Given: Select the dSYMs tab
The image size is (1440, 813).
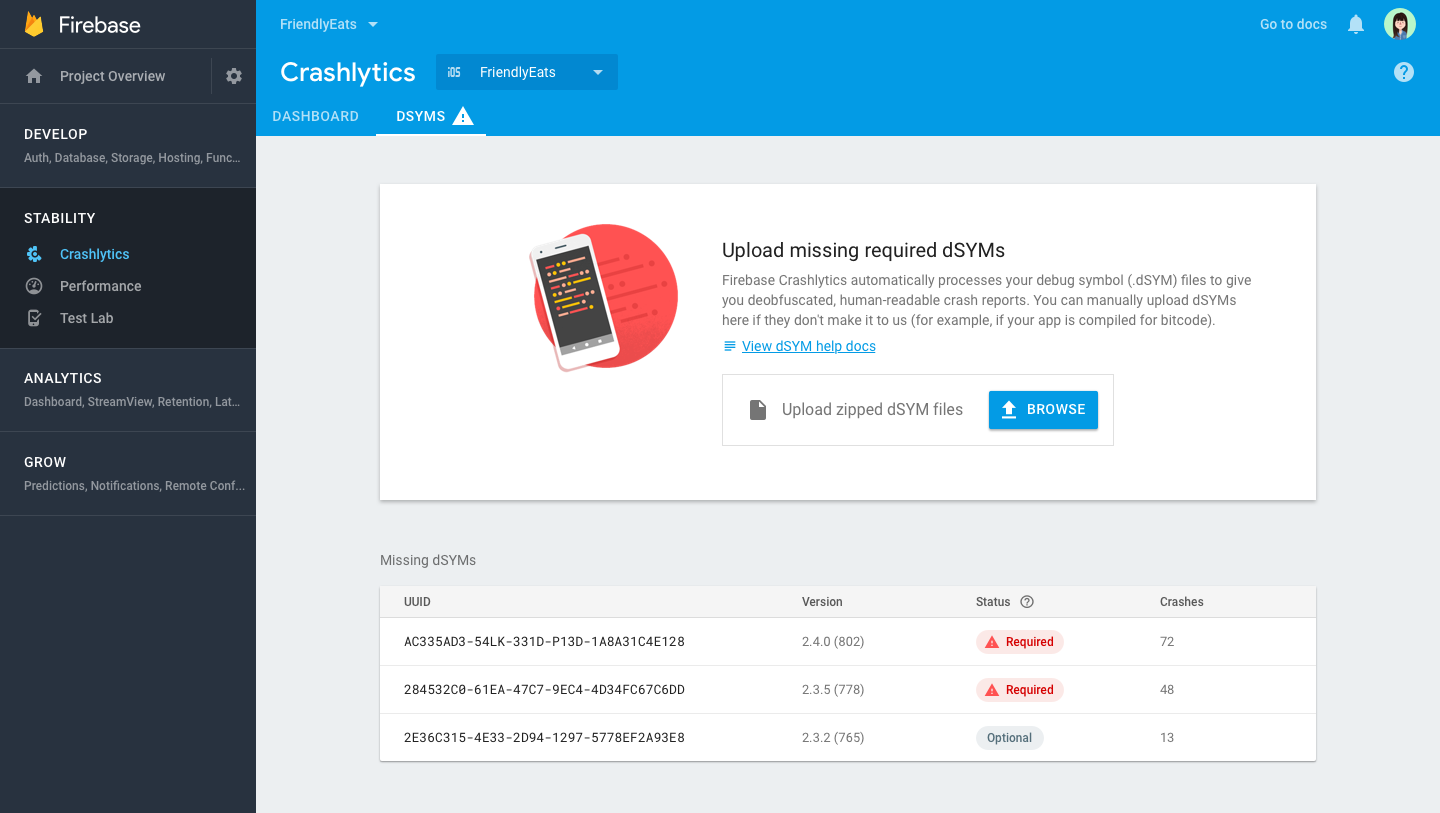Looking at the screenshot, I should (421, 116).
